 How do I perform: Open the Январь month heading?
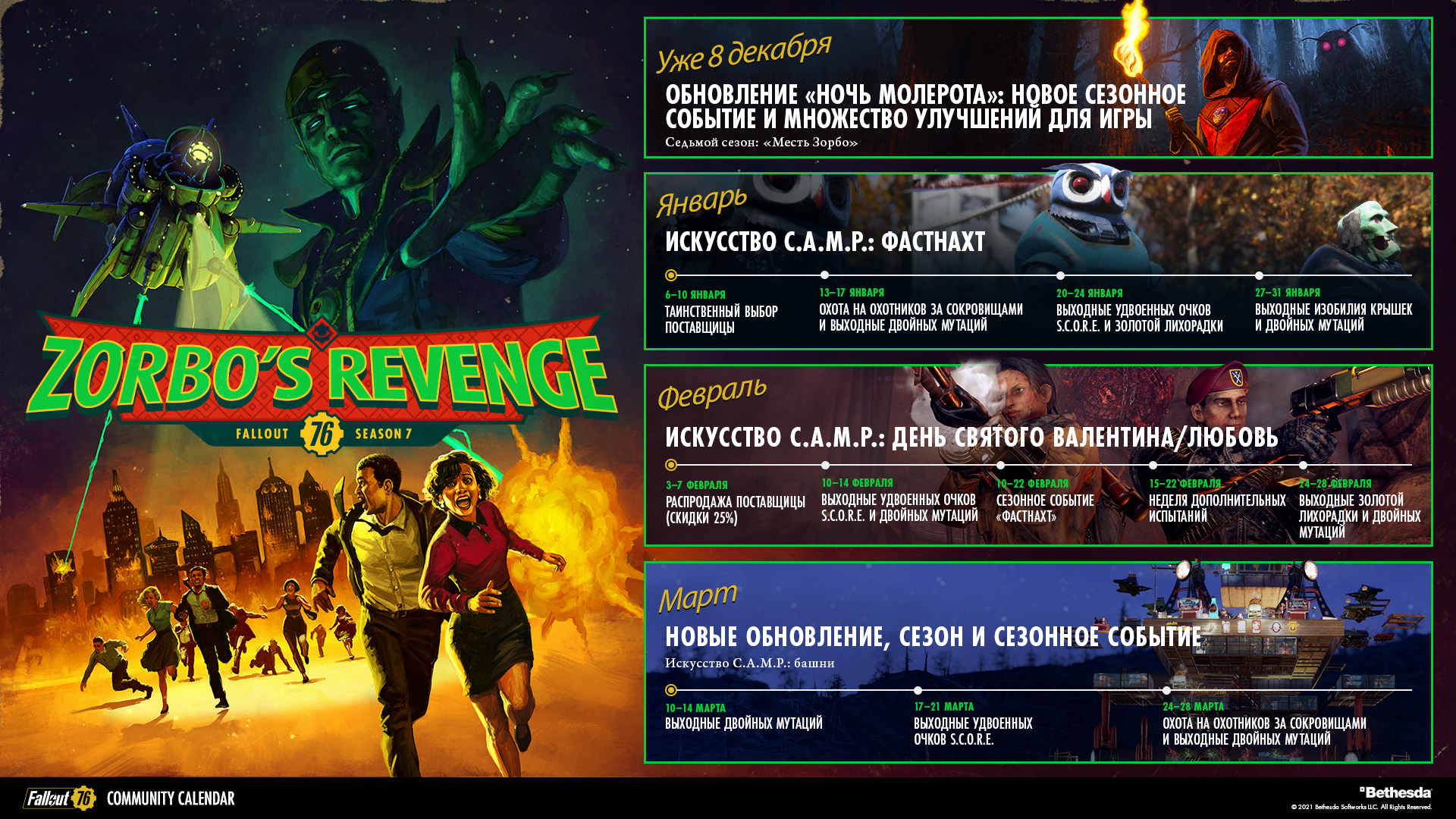point(701,201)
